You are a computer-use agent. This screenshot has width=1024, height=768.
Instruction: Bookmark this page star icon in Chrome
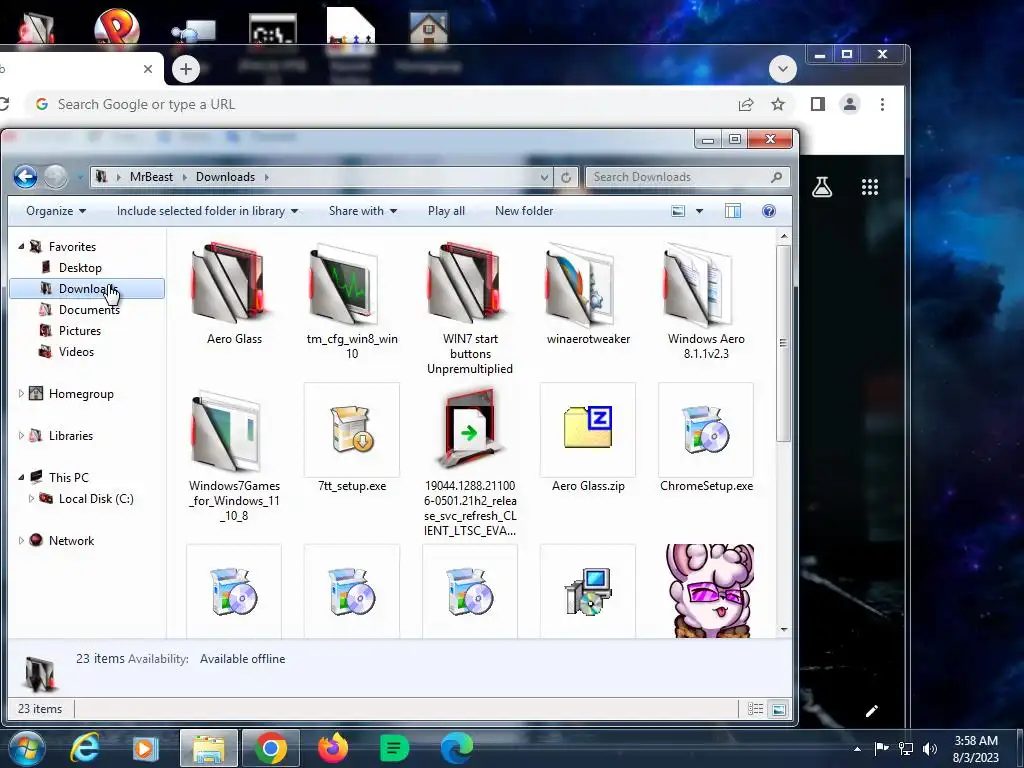778,104
